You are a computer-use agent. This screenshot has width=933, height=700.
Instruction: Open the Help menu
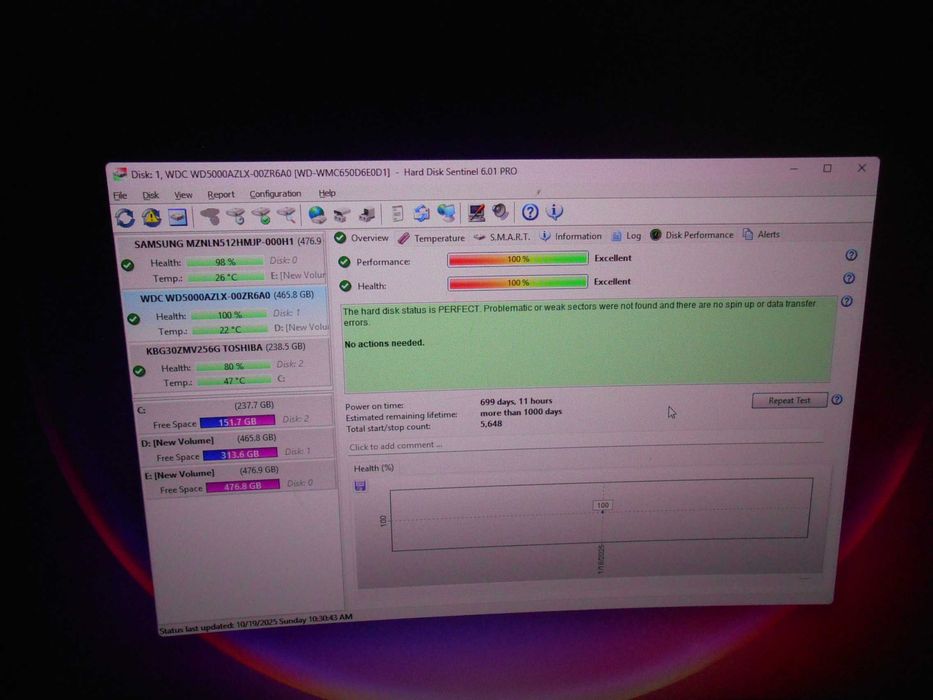(x=327, y=193)
